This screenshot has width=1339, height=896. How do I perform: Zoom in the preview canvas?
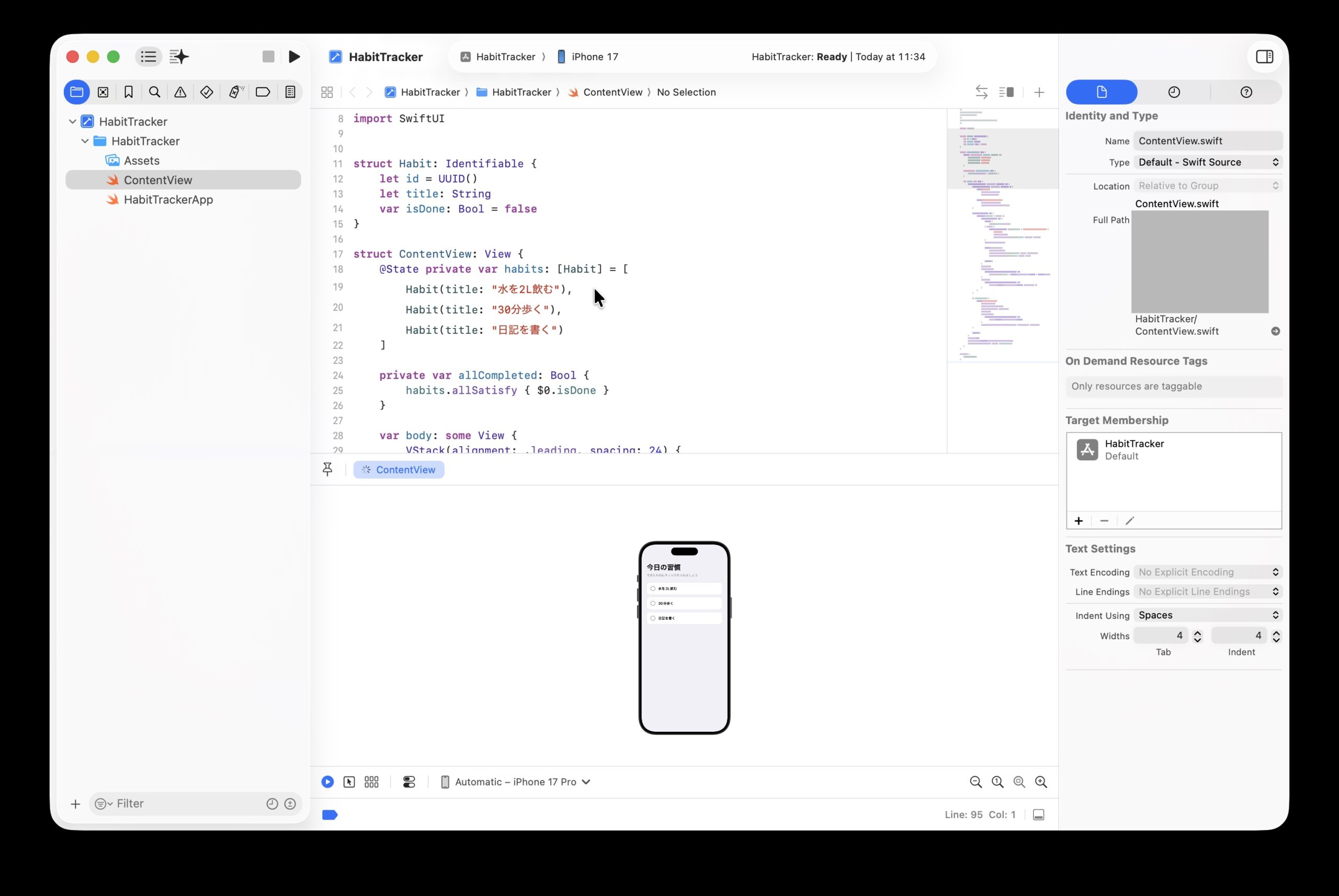1041,782
